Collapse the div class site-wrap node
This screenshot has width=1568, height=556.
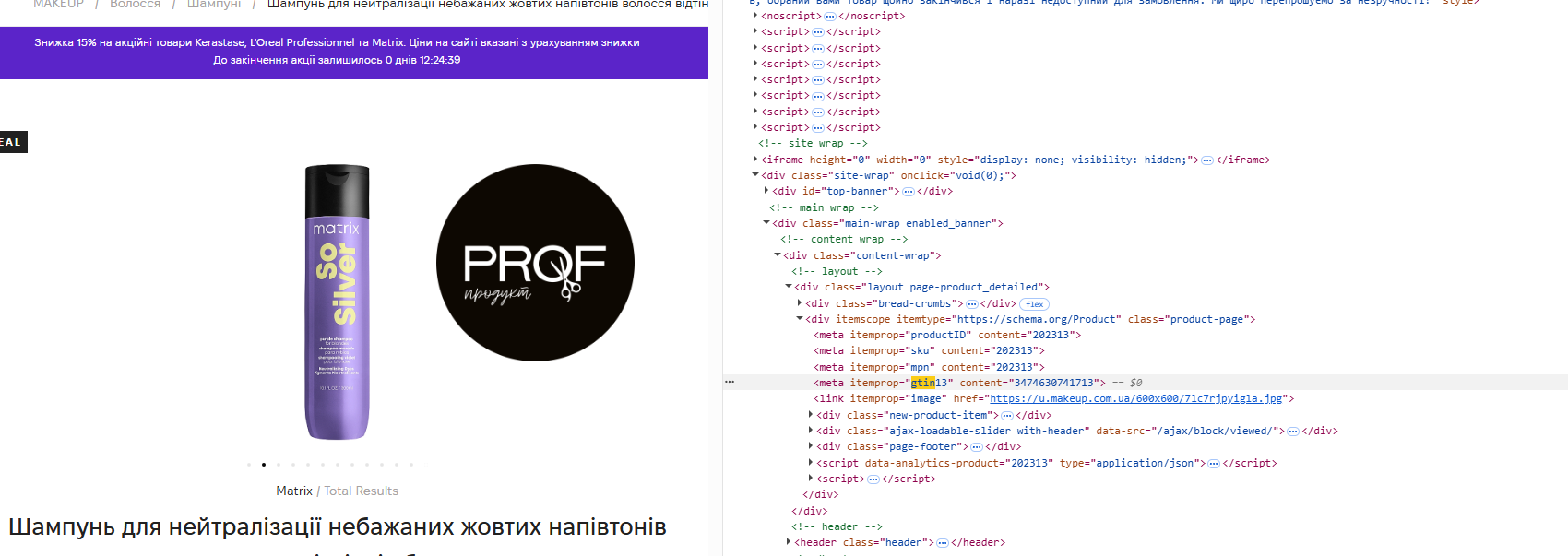(x=755, y=175)
